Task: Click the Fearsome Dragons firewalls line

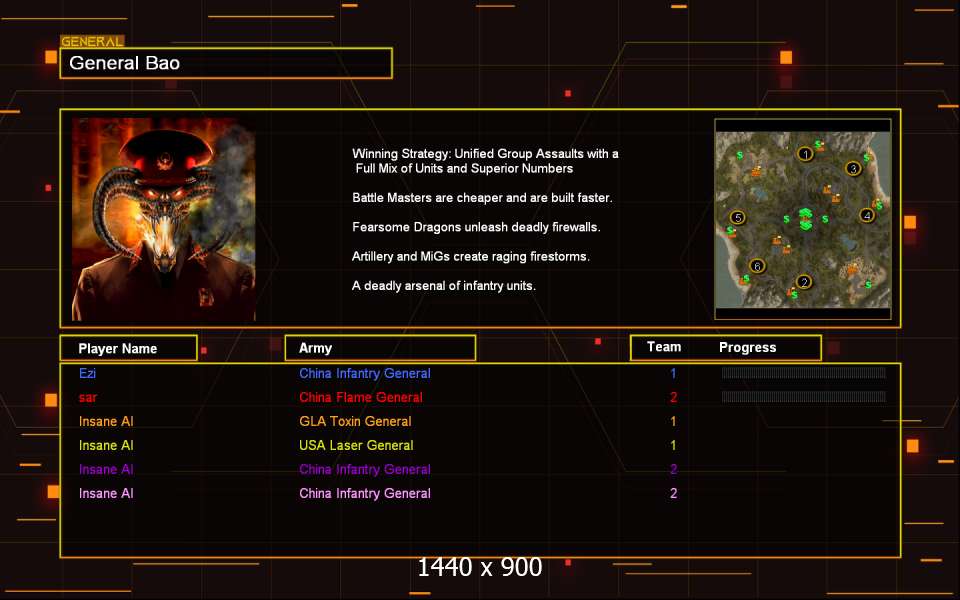Action: (x=476, y=227)
